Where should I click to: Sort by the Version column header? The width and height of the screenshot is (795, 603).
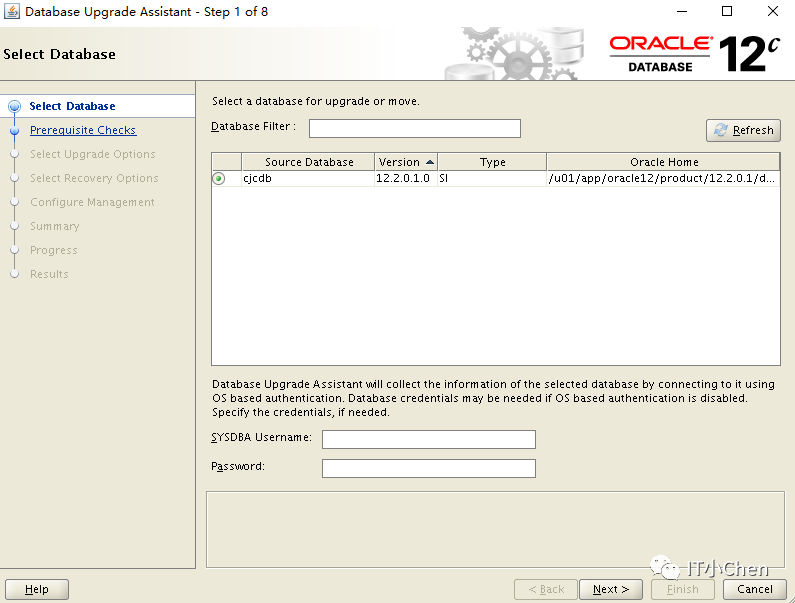406,162
